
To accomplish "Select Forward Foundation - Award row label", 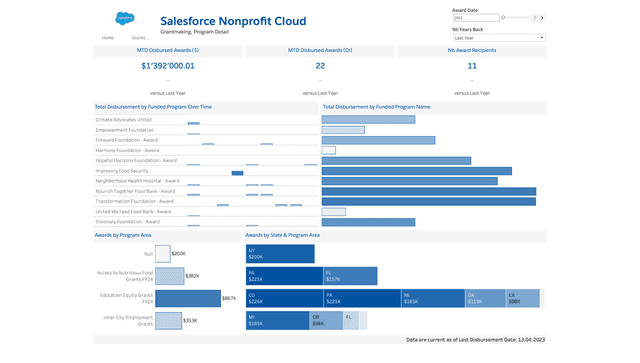I will [127, 140].
